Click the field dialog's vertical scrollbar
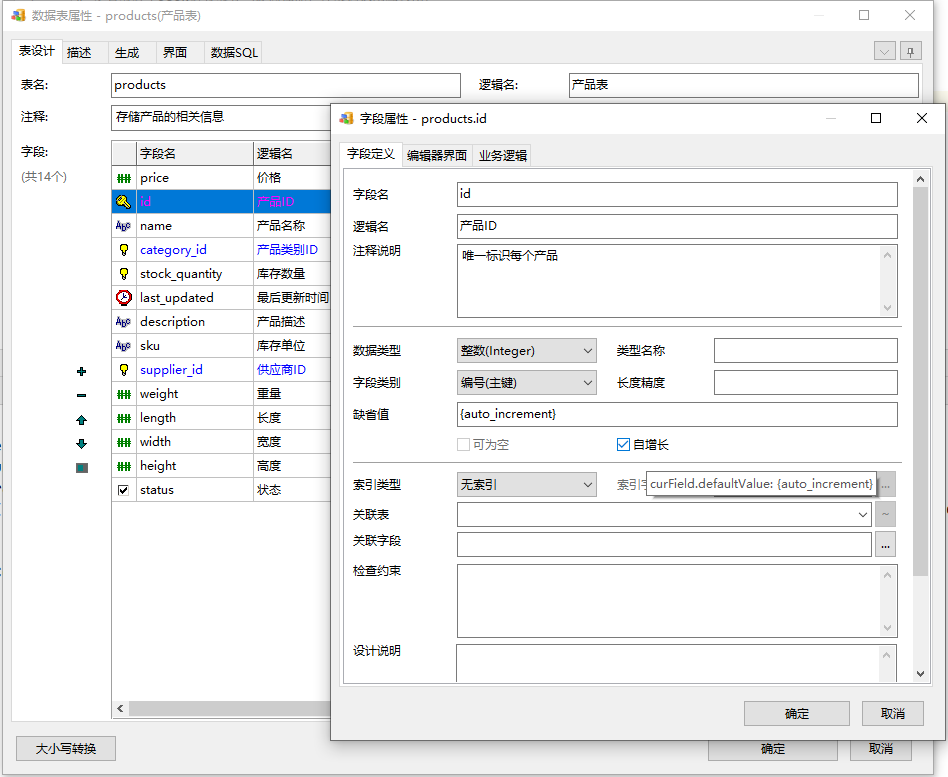The image size is (948, 777). tap(920, 380)
